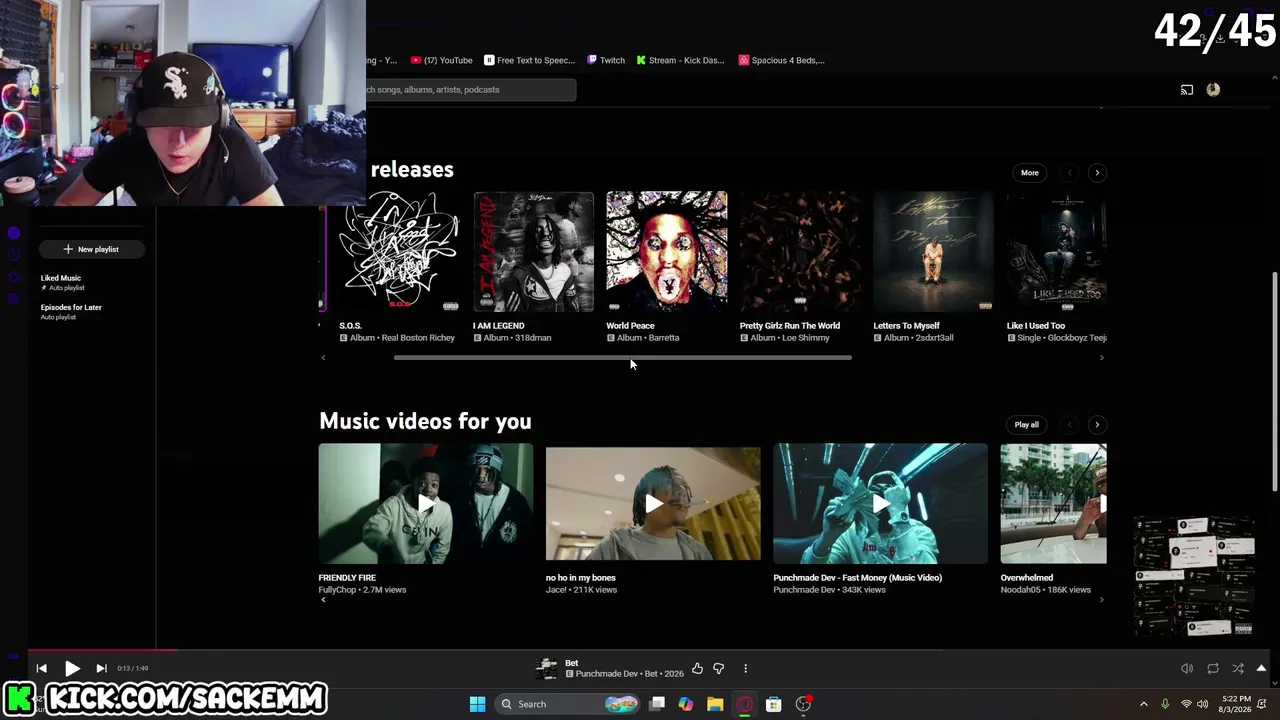1280x720 pixels.
Task: Click the World Peace title text
Action: coord(630,326)
